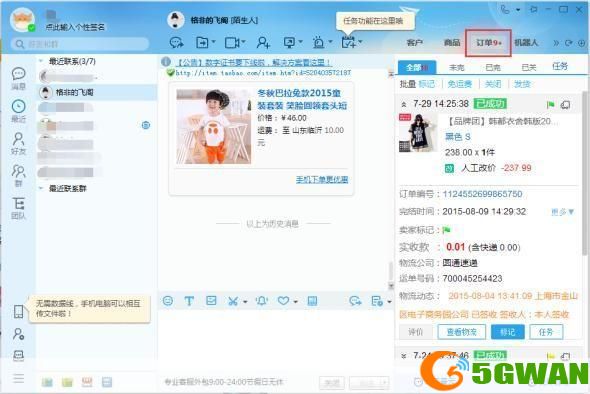Click the contact search input field
The height and width of the screenshot is (394, 590).
coord(80,44)
